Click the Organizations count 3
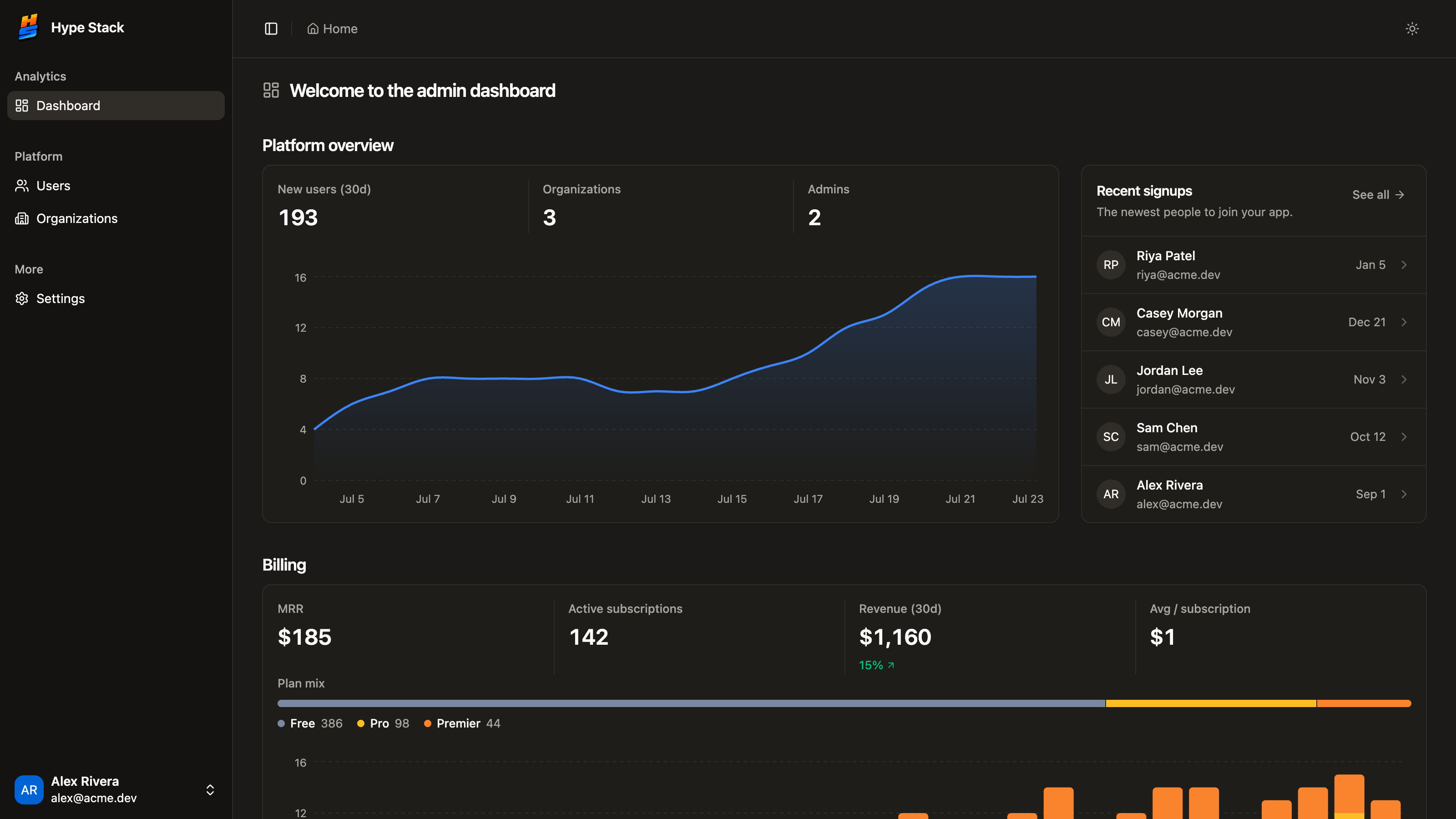1456x819 pixels. (x=549, y=217)
